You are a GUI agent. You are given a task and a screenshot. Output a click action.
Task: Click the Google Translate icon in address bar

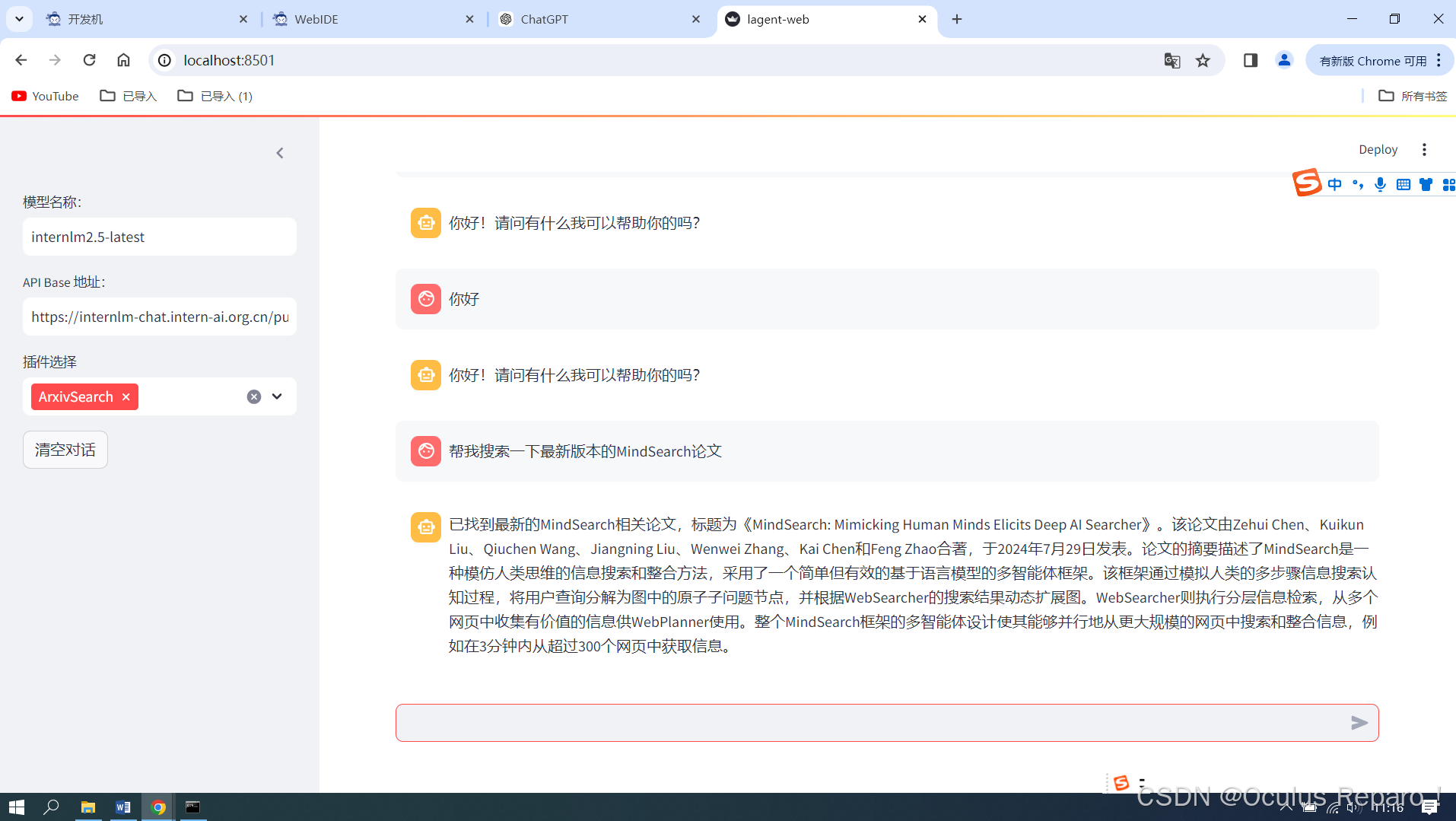point(1172,60)
